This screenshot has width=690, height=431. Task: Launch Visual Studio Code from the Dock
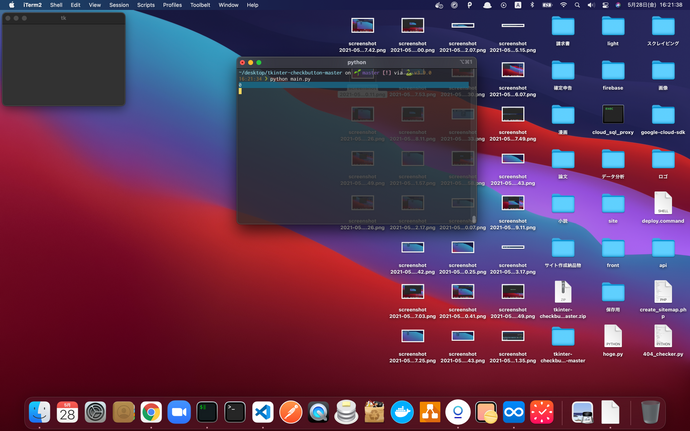[263, 413]
